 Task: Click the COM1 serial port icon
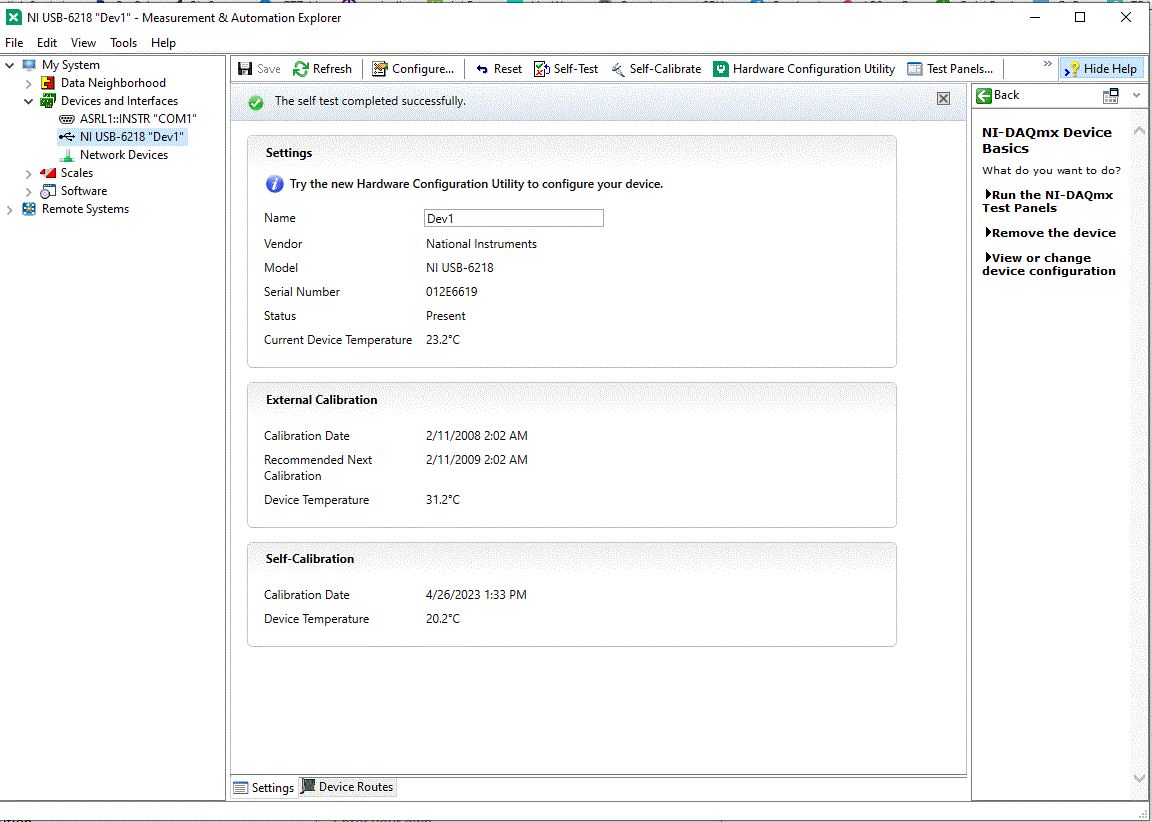click(67, 119)
